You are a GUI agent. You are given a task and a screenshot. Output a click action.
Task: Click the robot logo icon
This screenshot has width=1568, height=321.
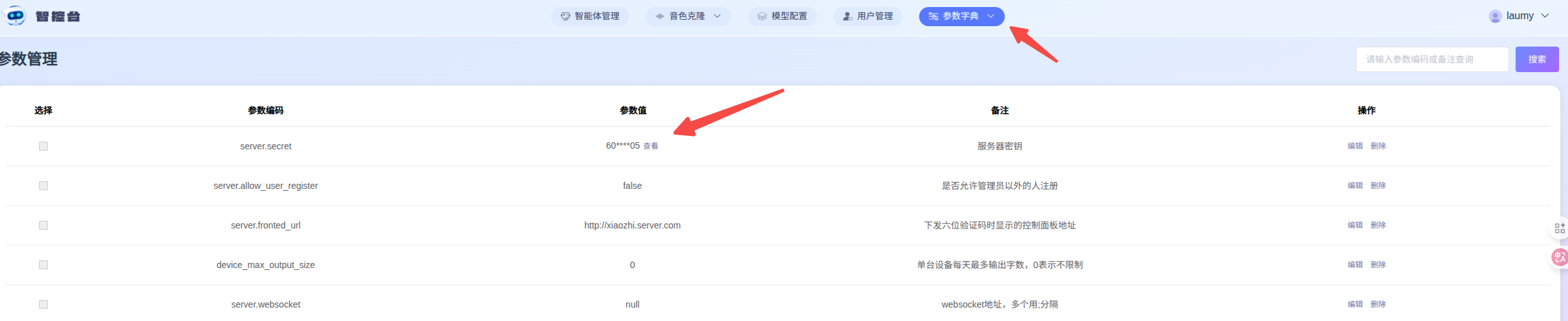(15, 16)
